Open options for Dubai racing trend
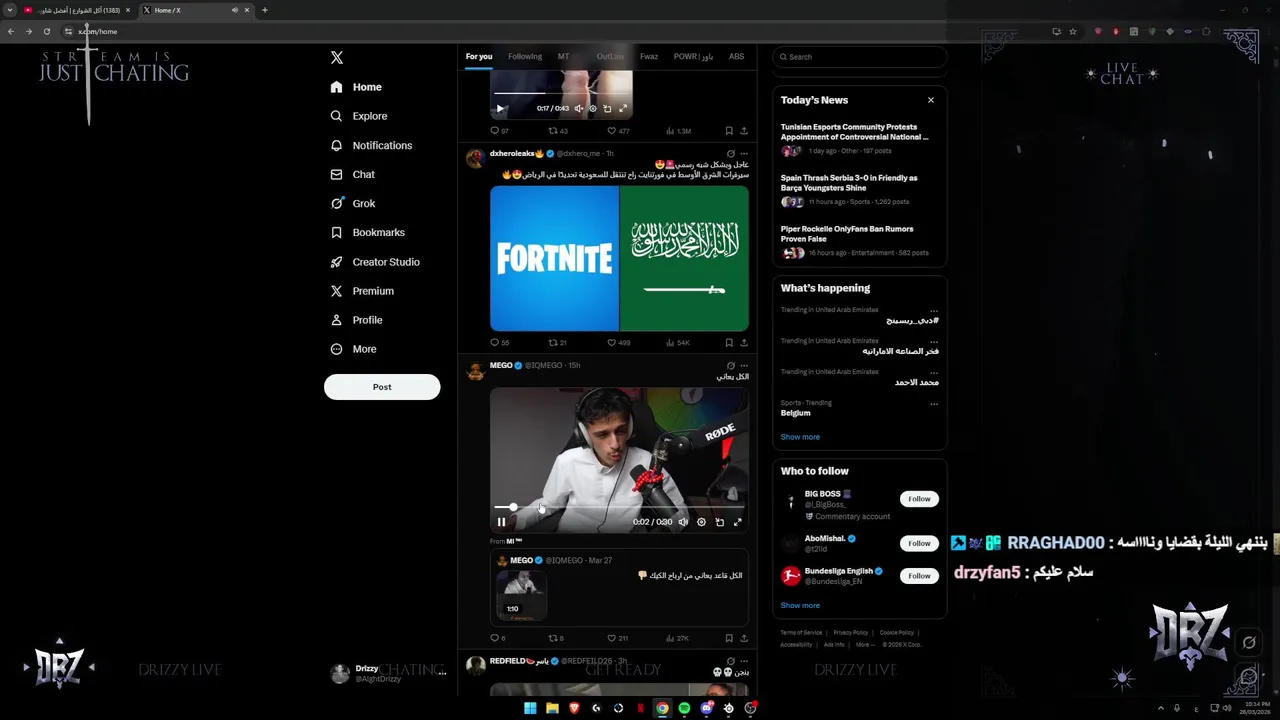Screen dimensions: 1280x720 tap(934, 311)
